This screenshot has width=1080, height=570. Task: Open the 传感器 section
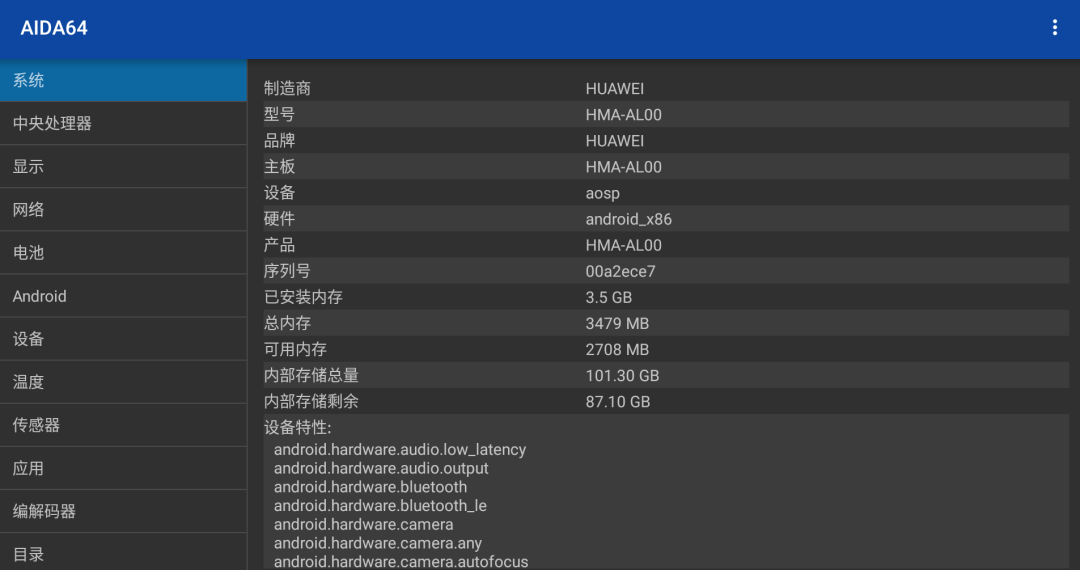click(x=123, y=425)
